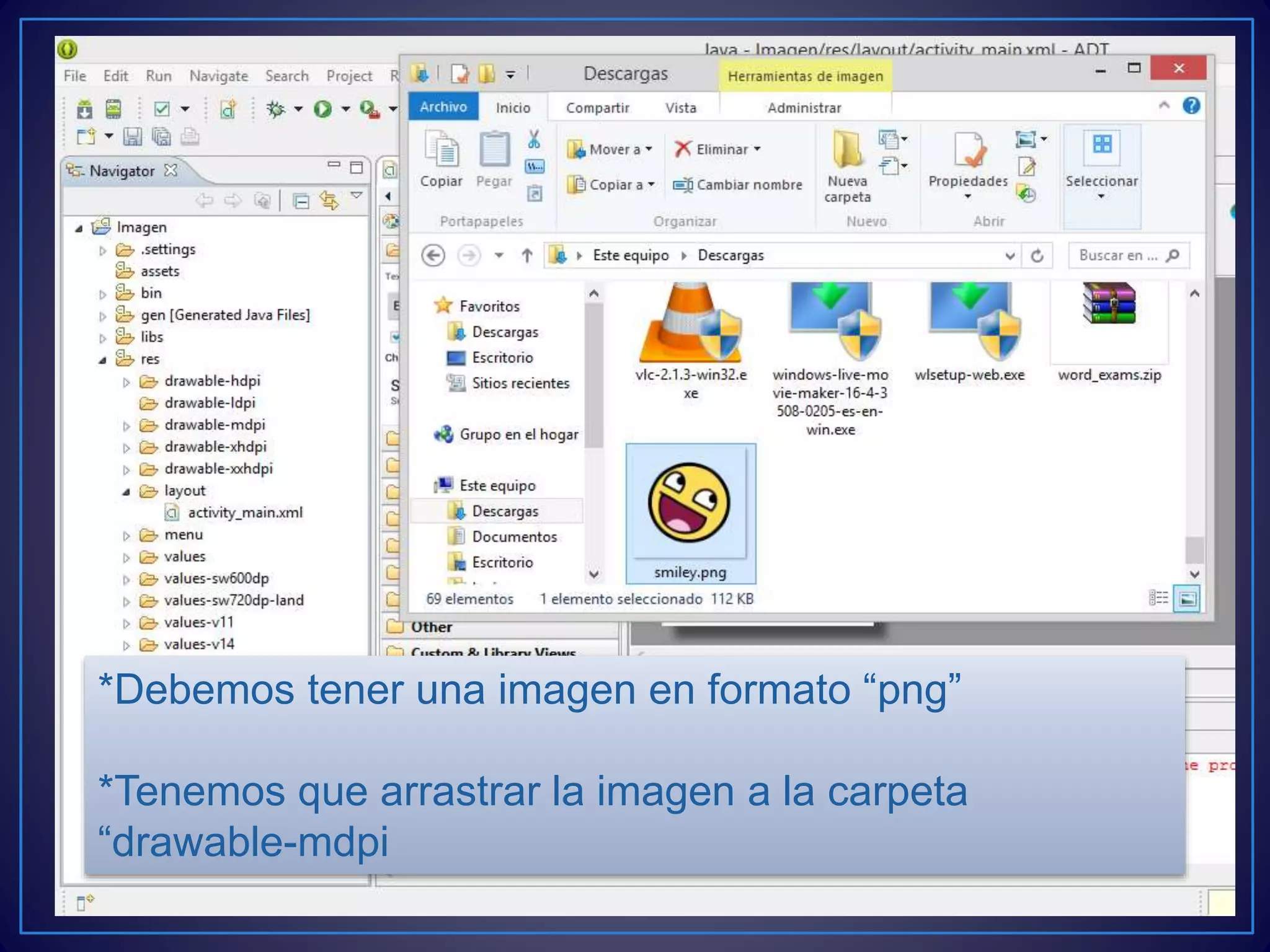Refresh the Descargas folder view
This screenshot has width=1270, height=952.
pyautogui.click(x=1037, y=255)
